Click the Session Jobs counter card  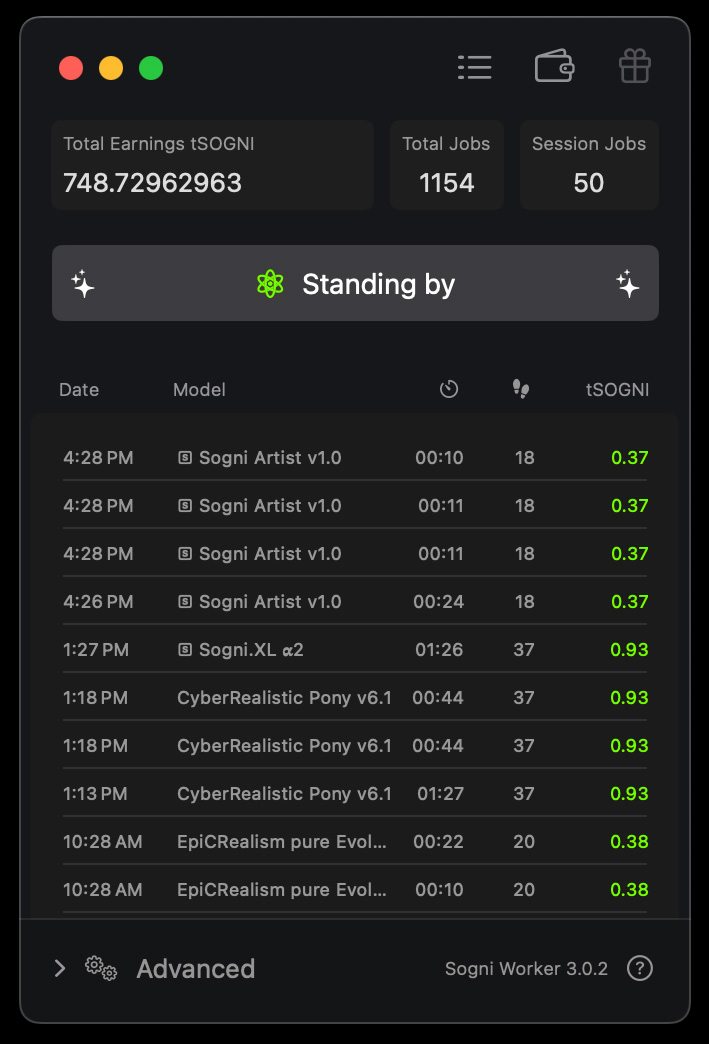click(589, 165)
